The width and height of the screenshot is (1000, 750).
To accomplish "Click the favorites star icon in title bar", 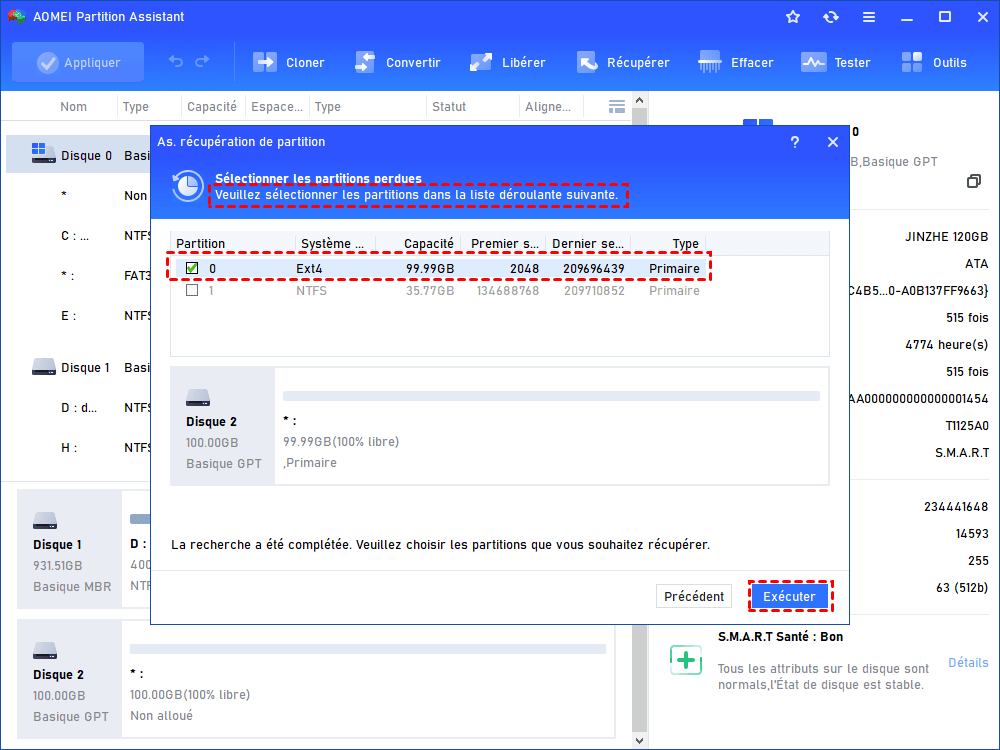I will pyautogui.click(x=793, y=17).
